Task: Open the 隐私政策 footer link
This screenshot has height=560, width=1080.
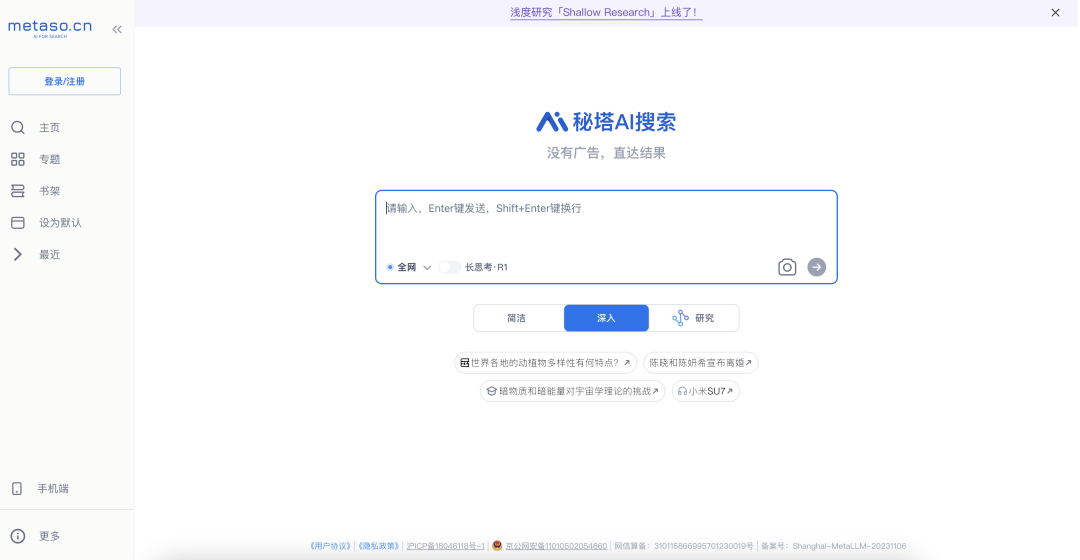Action: [x=378, y=546]
